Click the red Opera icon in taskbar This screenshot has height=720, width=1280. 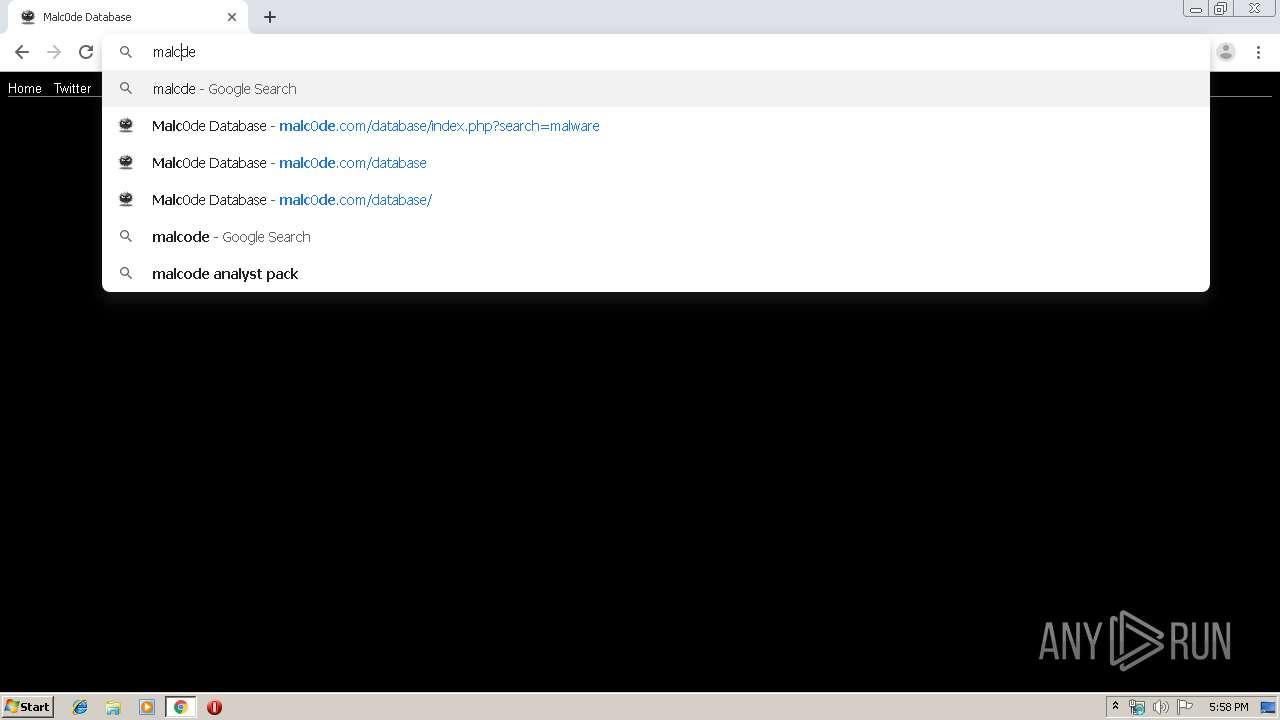214,707
